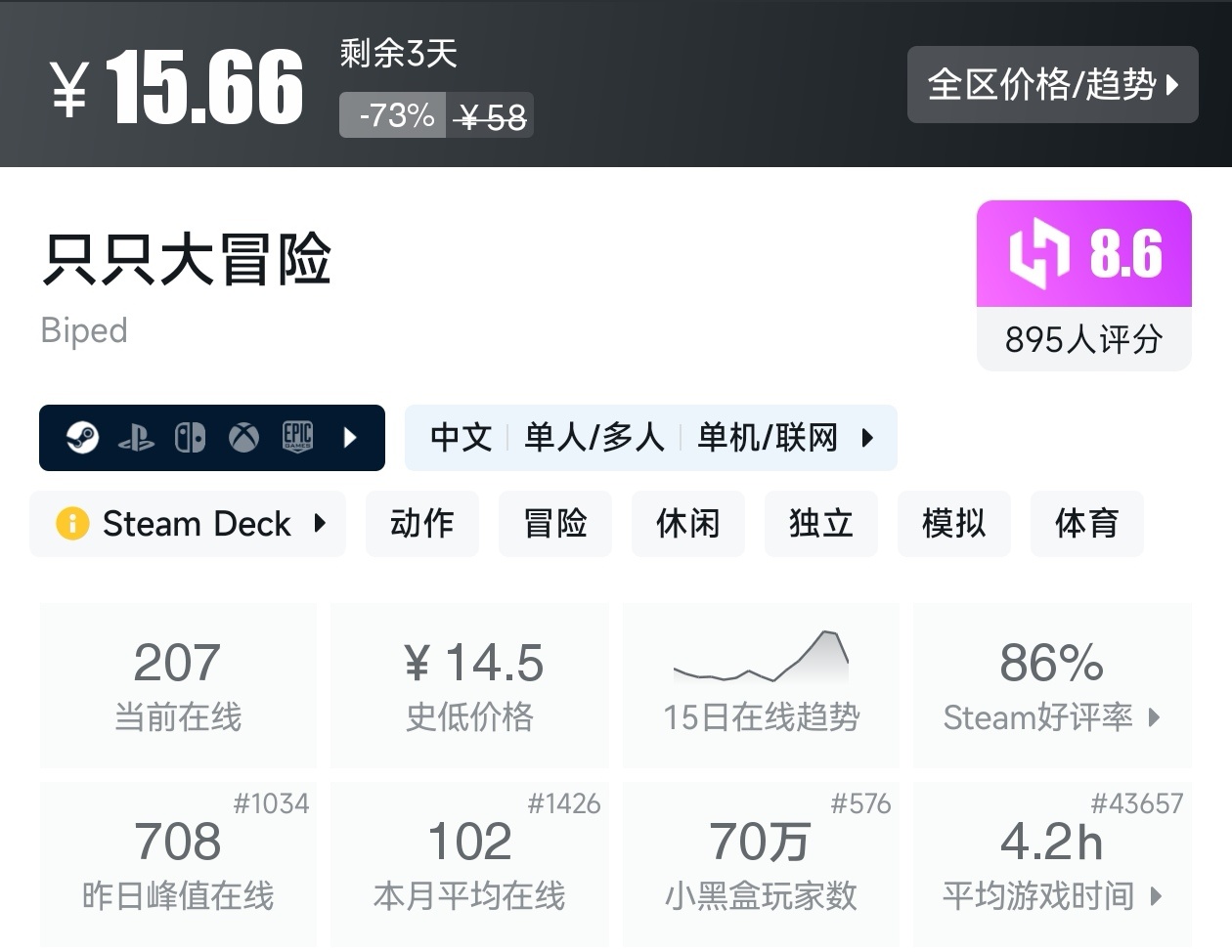Click the 207 当前在线 stat card

pos(178,684)
